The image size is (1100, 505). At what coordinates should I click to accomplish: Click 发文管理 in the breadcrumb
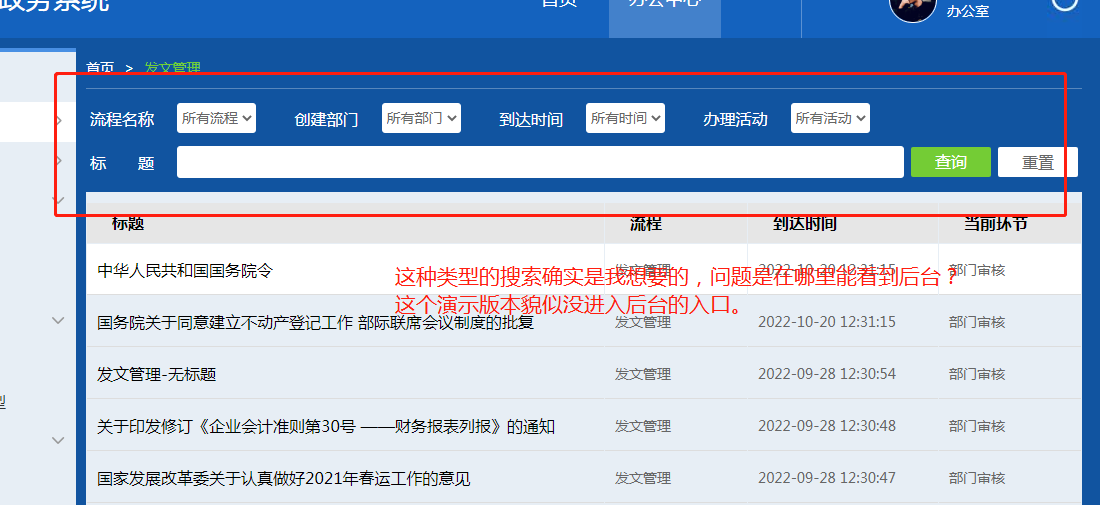pyautogui.click(x=173, y=68)
